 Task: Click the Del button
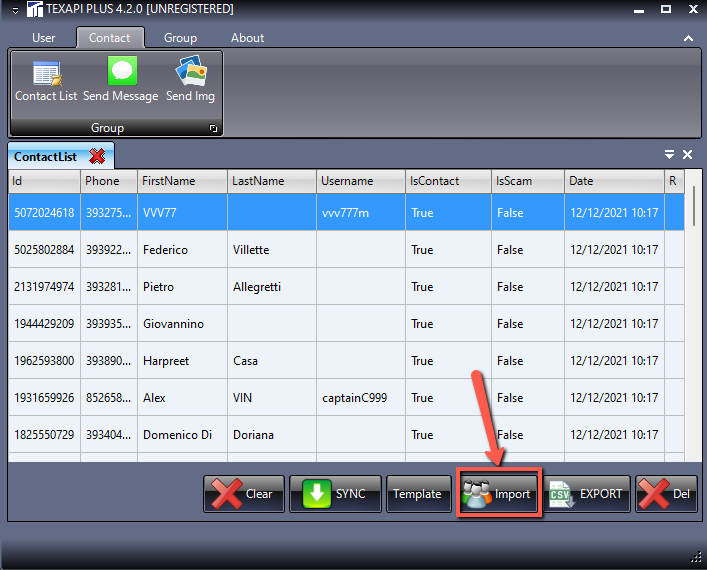pos(666,494)
